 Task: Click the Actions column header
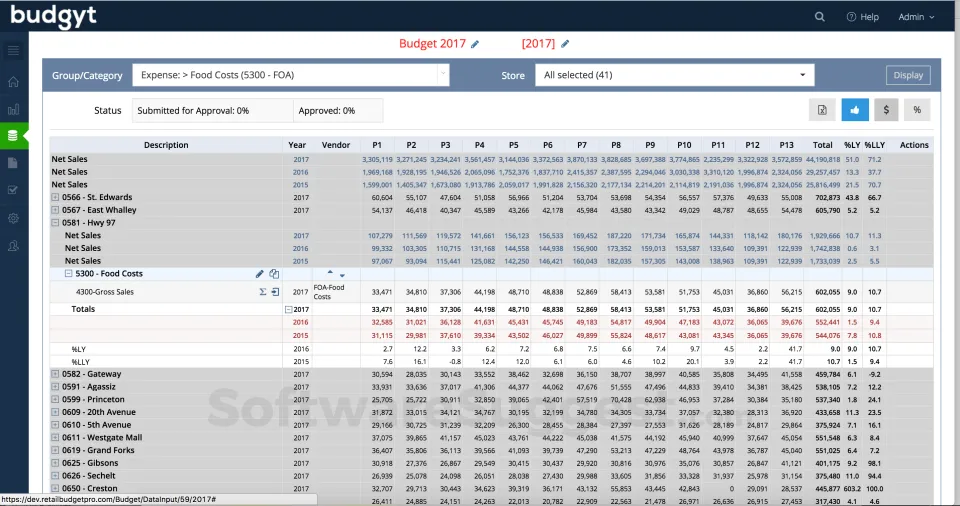[x=914, y=145]
